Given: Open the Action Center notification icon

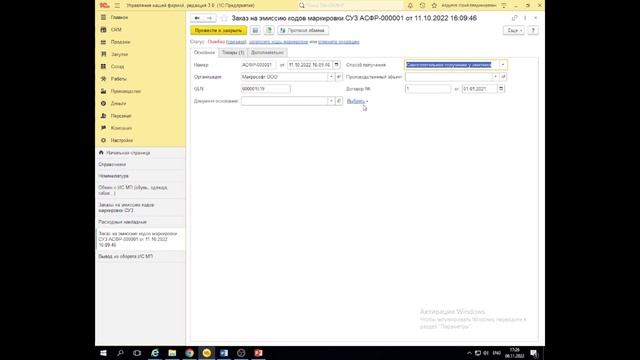Looking at the screenshot, I should pyautogui.click(x=534, y=353).
